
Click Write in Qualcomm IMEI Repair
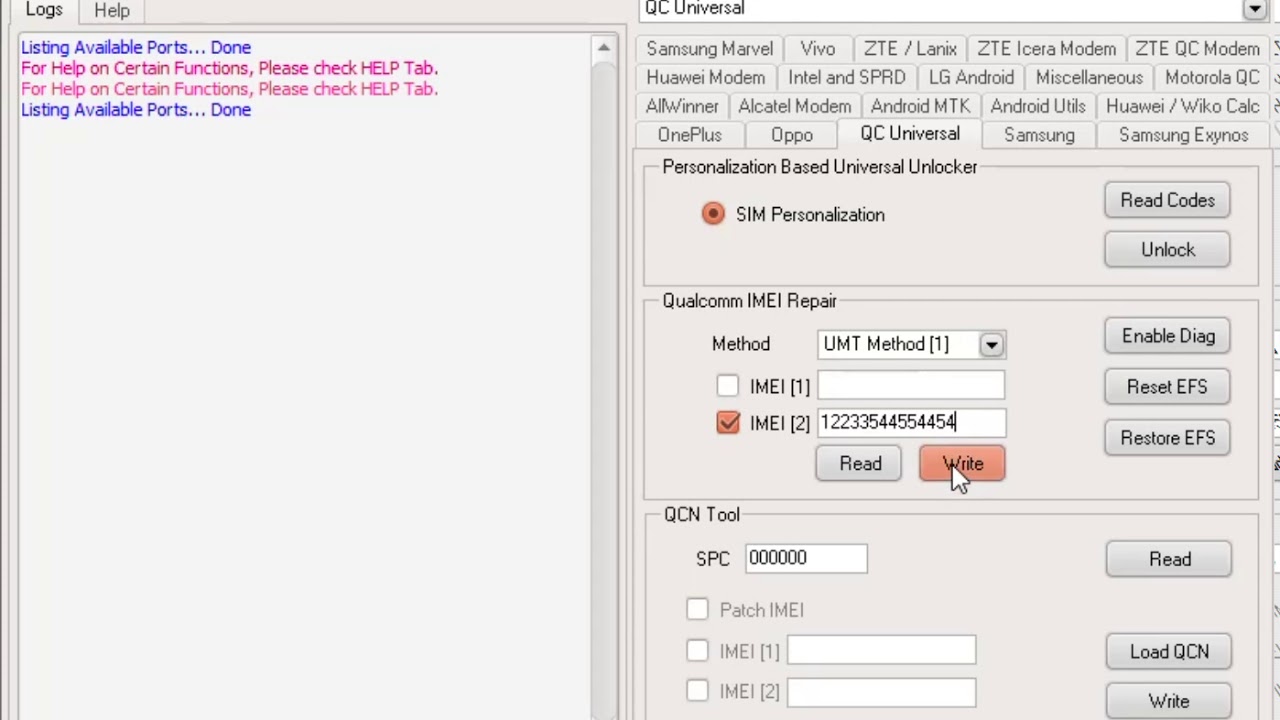point(962,464)
